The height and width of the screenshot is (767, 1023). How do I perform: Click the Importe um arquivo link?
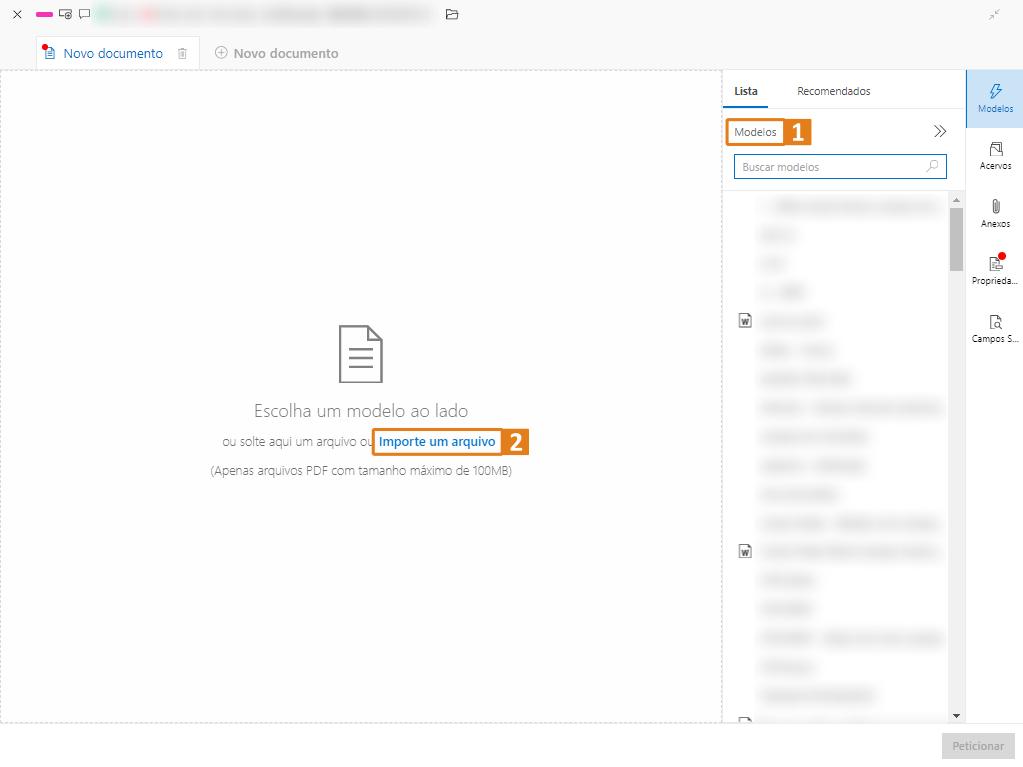[x=437, y=441]
